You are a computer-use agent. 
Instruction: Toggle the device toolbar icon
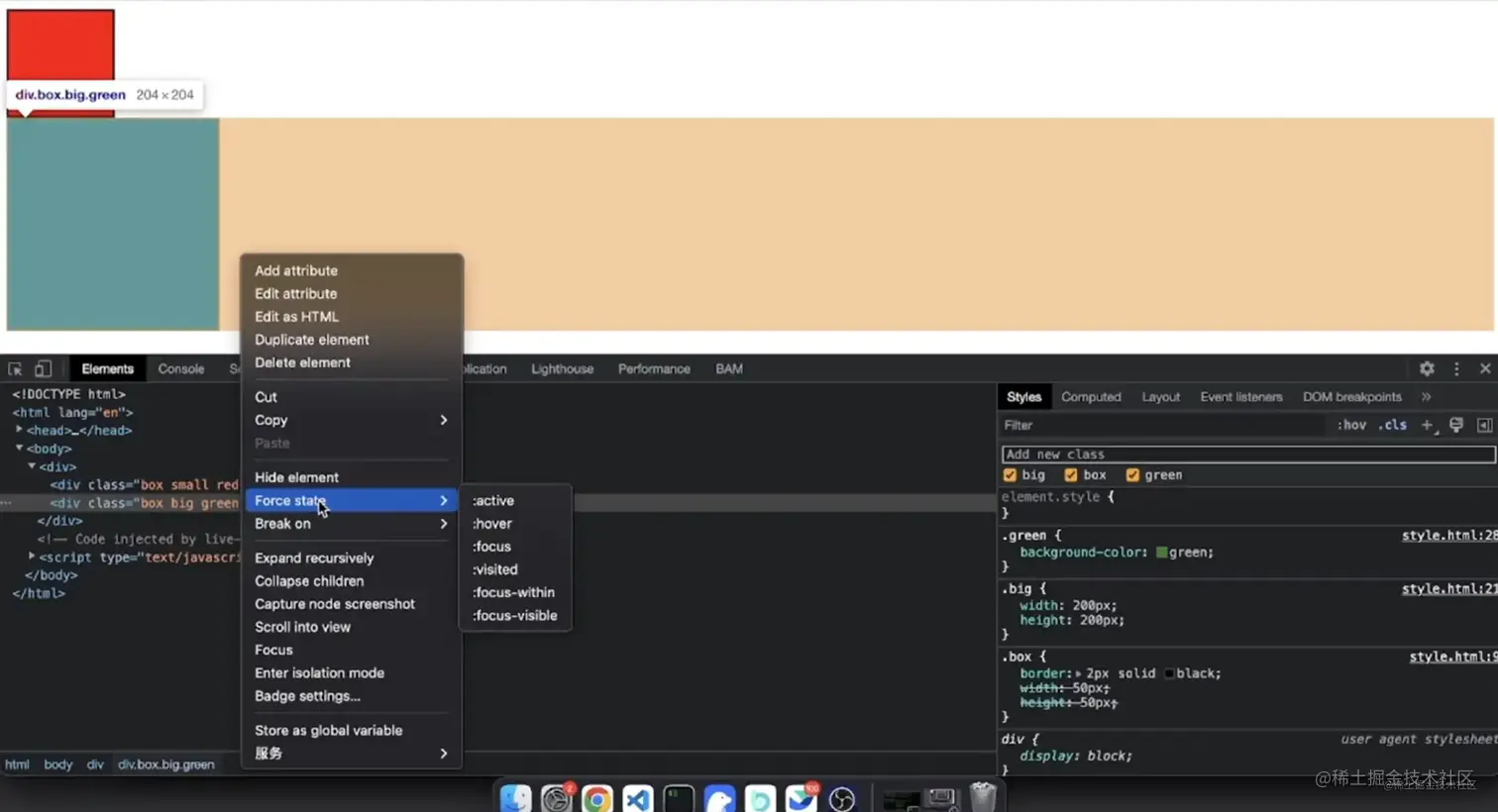(x=43, y=368)
